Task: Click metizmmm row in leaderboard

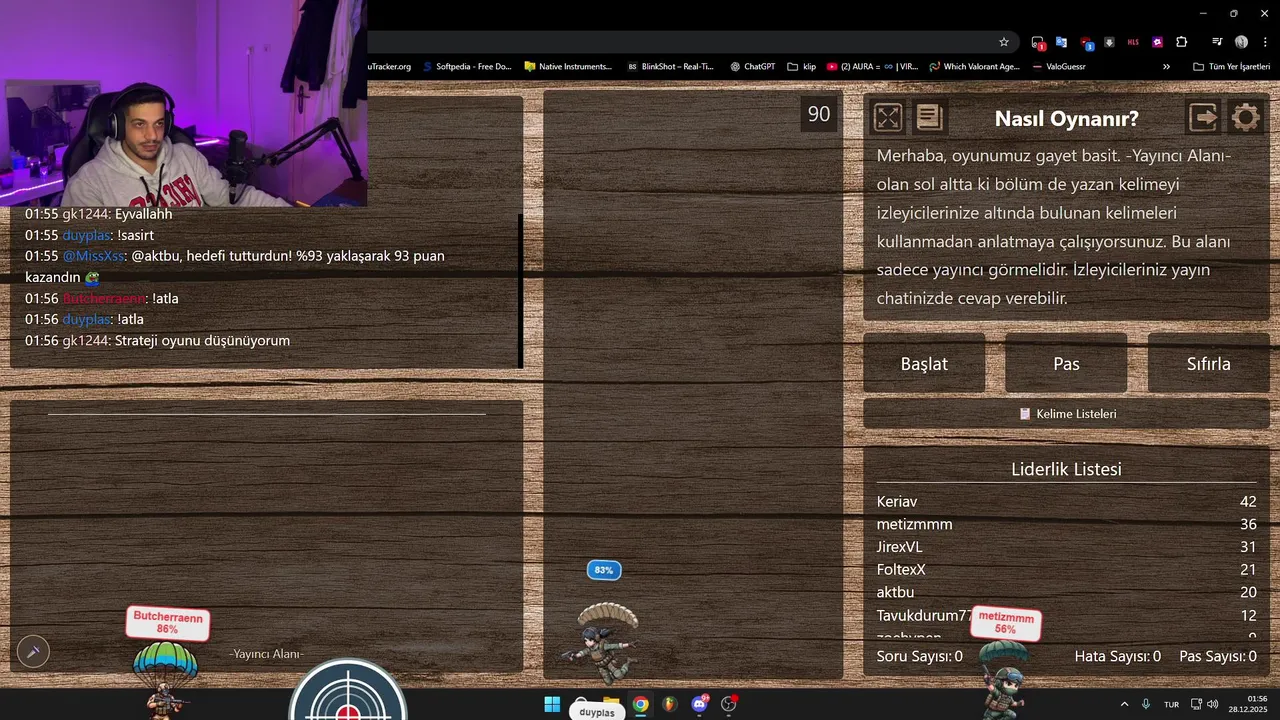Action: (x=1066, y=524)
